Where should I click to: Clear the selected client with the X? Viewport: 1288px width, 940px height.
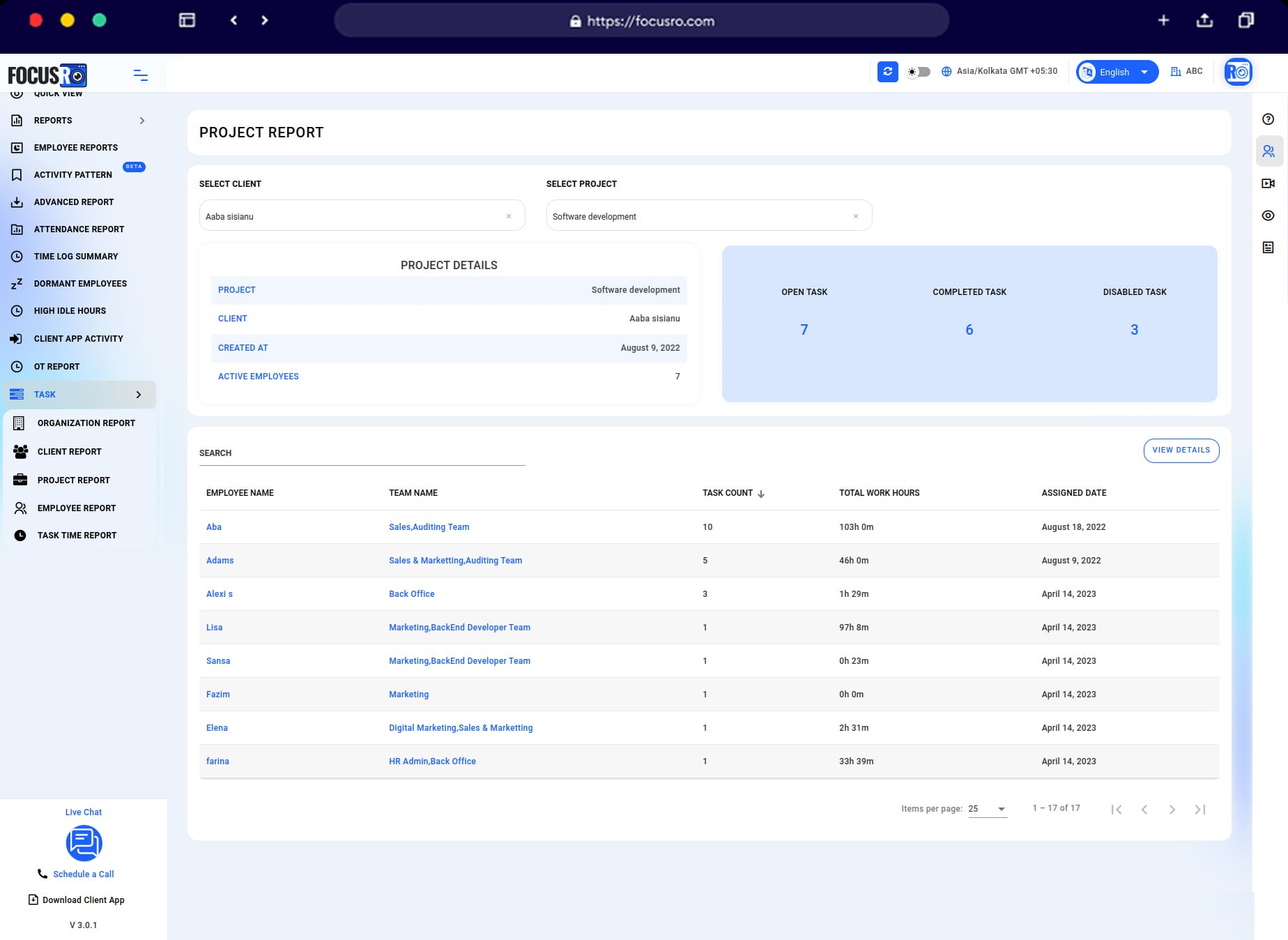tap(508, 216)
